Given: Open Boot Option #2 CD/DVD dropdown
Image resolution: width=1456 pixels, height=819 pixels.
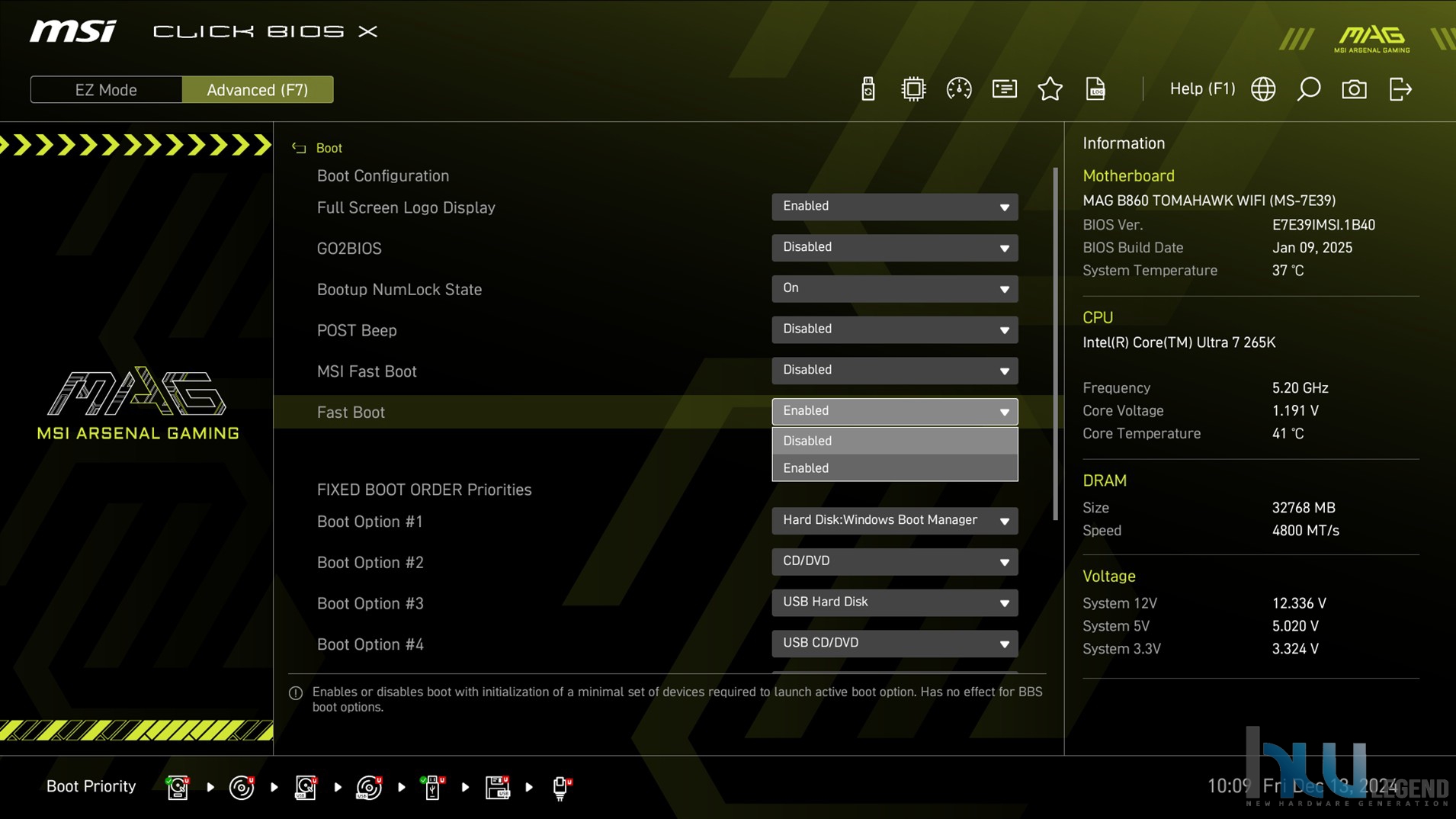Looking at the screenshot, I should (894, 562).
